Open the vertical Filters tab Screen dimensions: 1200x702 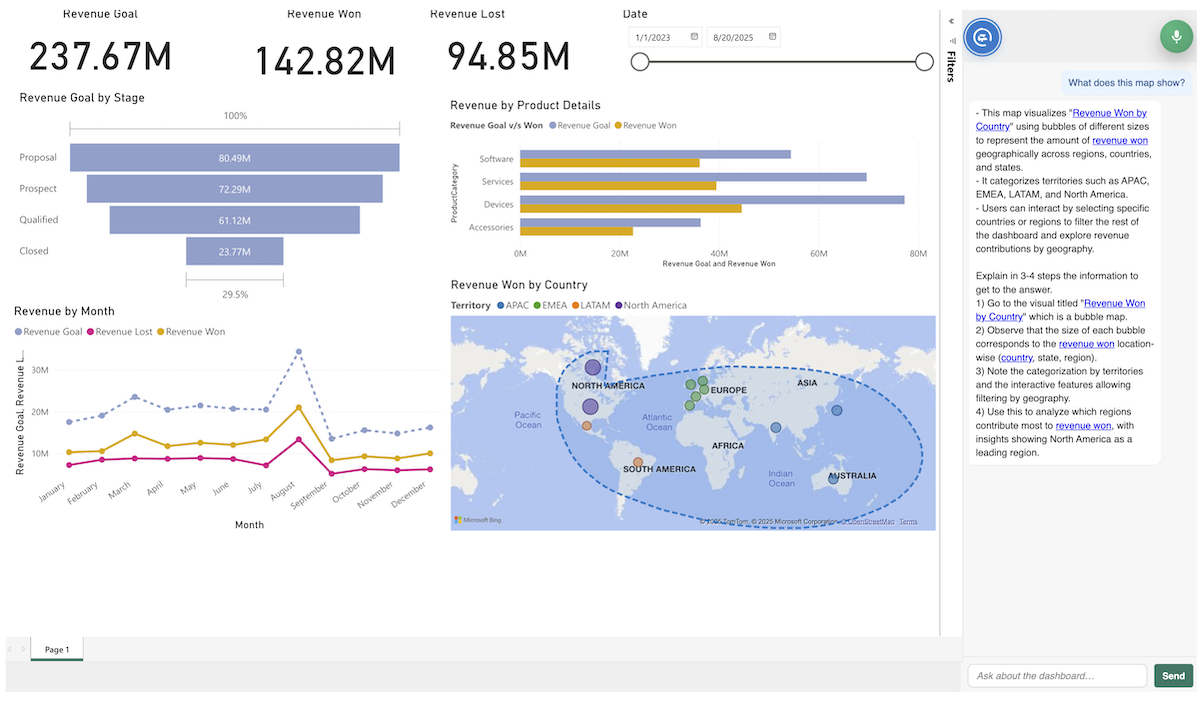coord(950,68)
